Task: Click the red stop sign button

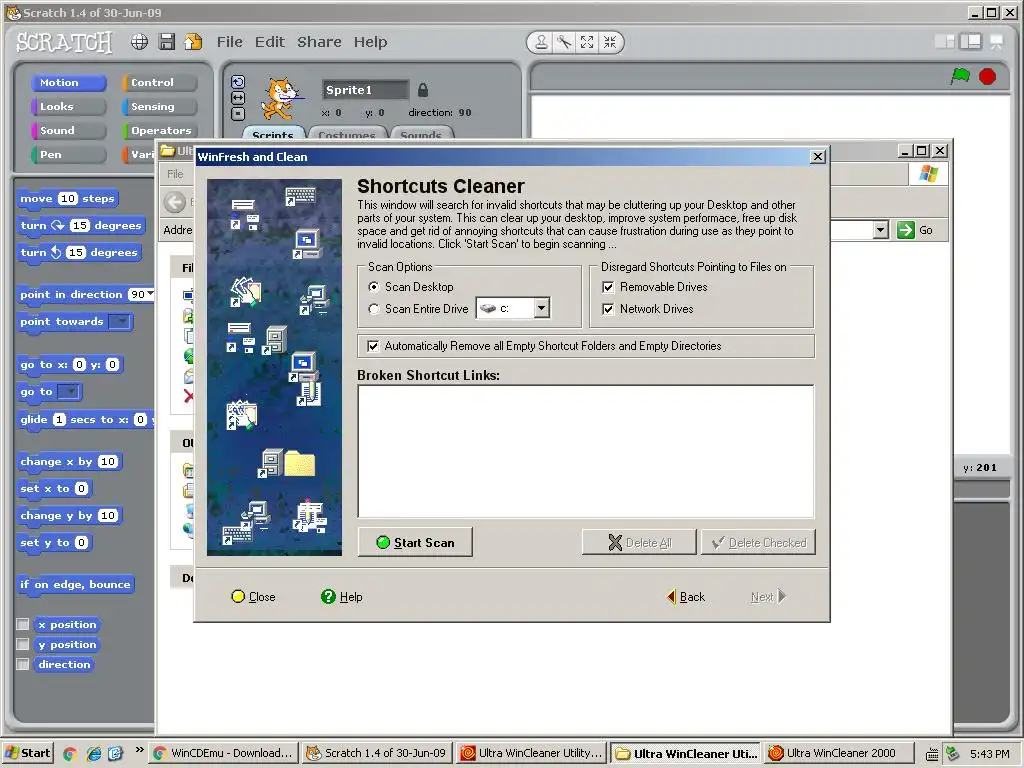Action: coord(987,76)
